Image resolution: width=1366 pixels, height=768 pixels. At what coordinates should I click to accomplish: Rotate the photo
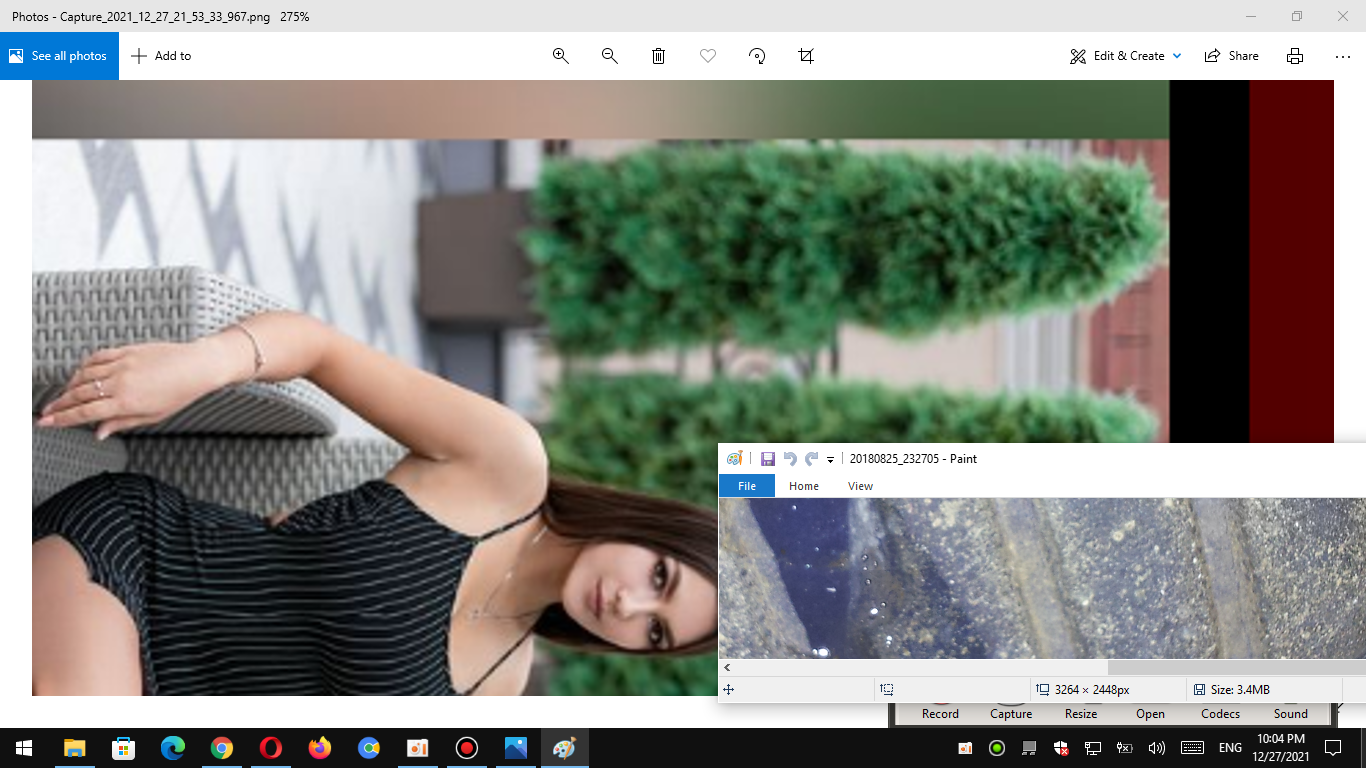757,56
